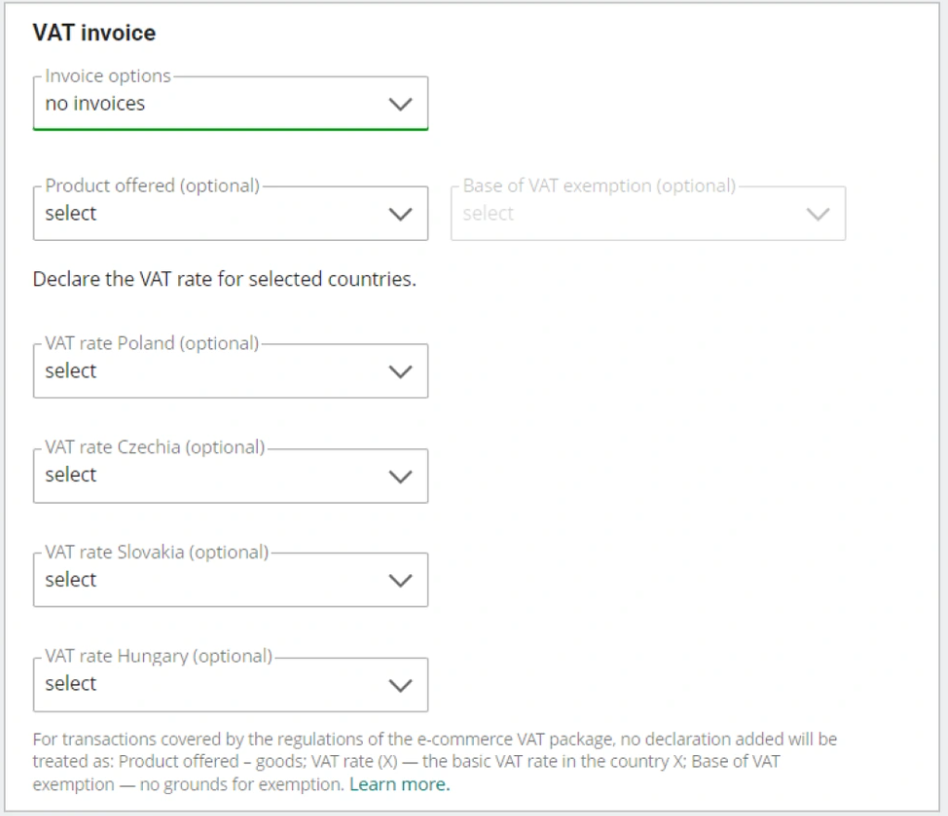Click the VAT rate Slovakia chevron arrow
Viewport: 948px width, 816px height.
400,580
